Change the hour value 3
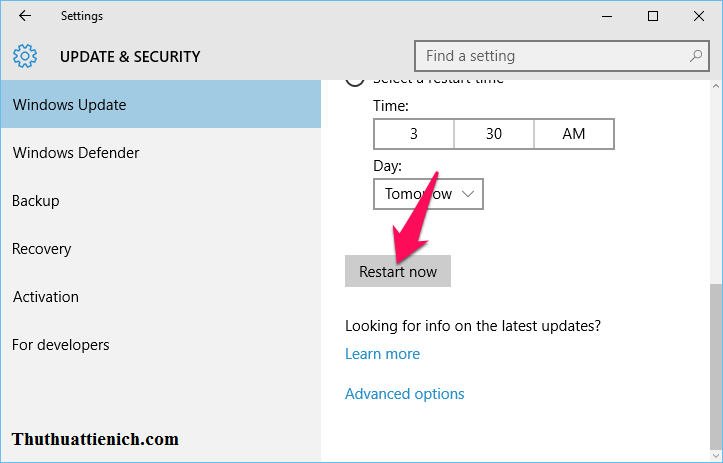This screenshot has width=723, height=463. [414, 134]
